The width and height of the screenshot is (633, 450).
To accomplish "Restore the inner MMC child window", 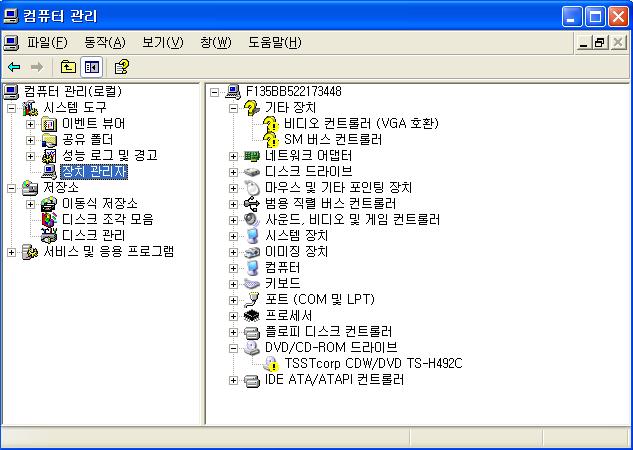I will (x=600, y=42).
